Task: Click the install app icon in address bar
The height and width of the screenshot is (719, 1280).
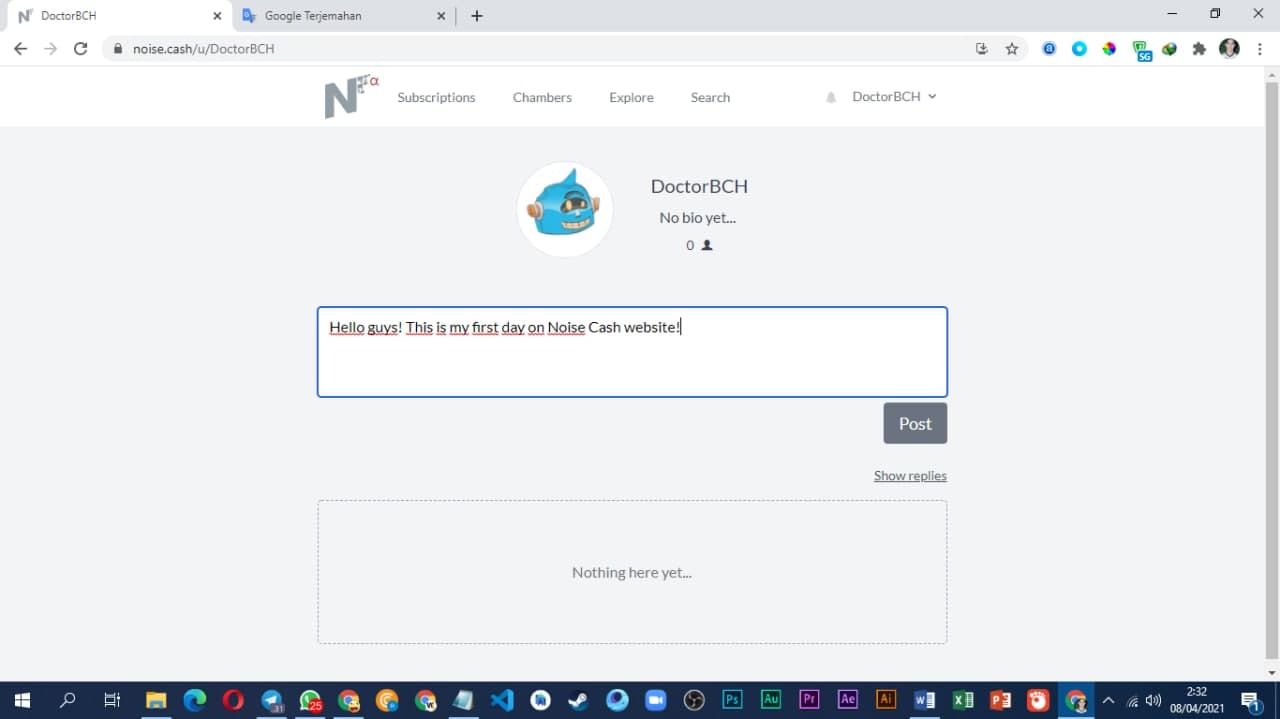Action: click(x=982, y=48)
